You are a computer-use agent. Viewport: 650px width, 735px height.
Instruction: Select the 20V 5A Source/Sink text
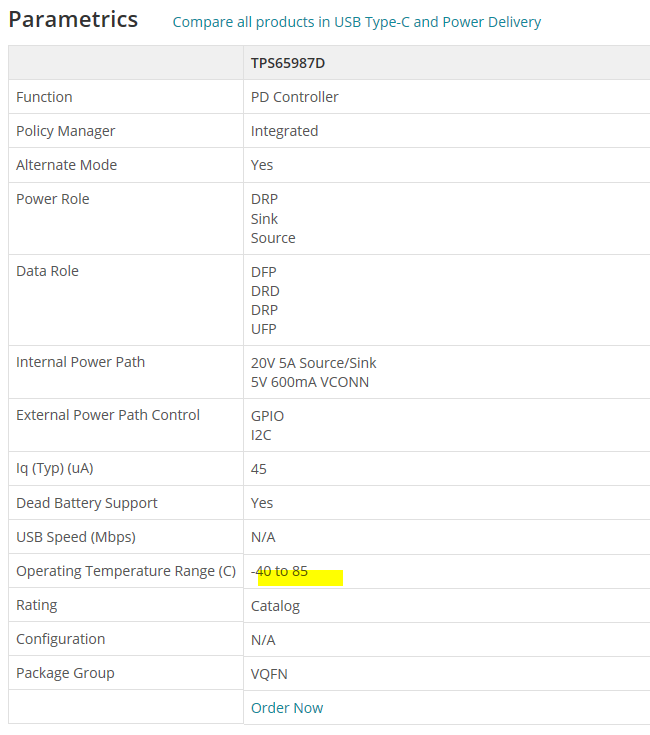coord(314,363)
